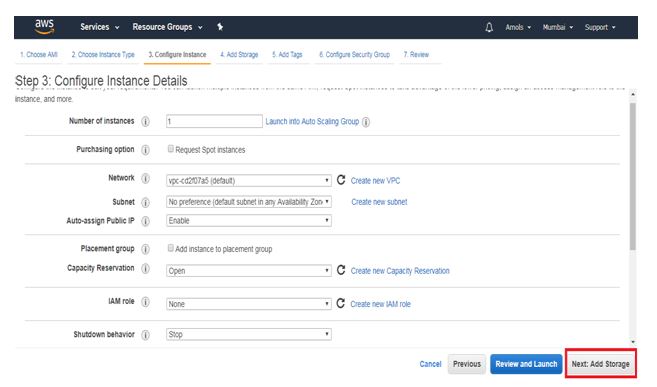Click Next: Add Storage button
Image resolution: width=657 pixels, height=387 pixels.
(600, 364)
